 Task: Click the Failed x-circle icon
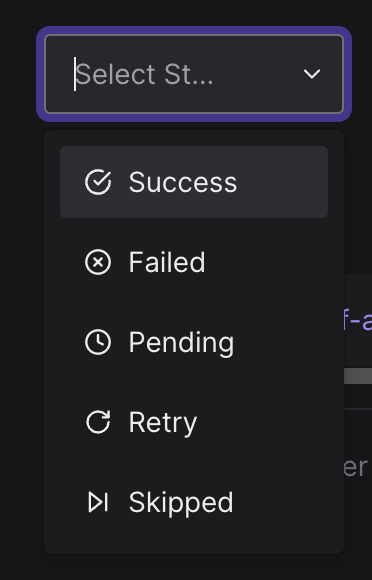coord(98,262)
